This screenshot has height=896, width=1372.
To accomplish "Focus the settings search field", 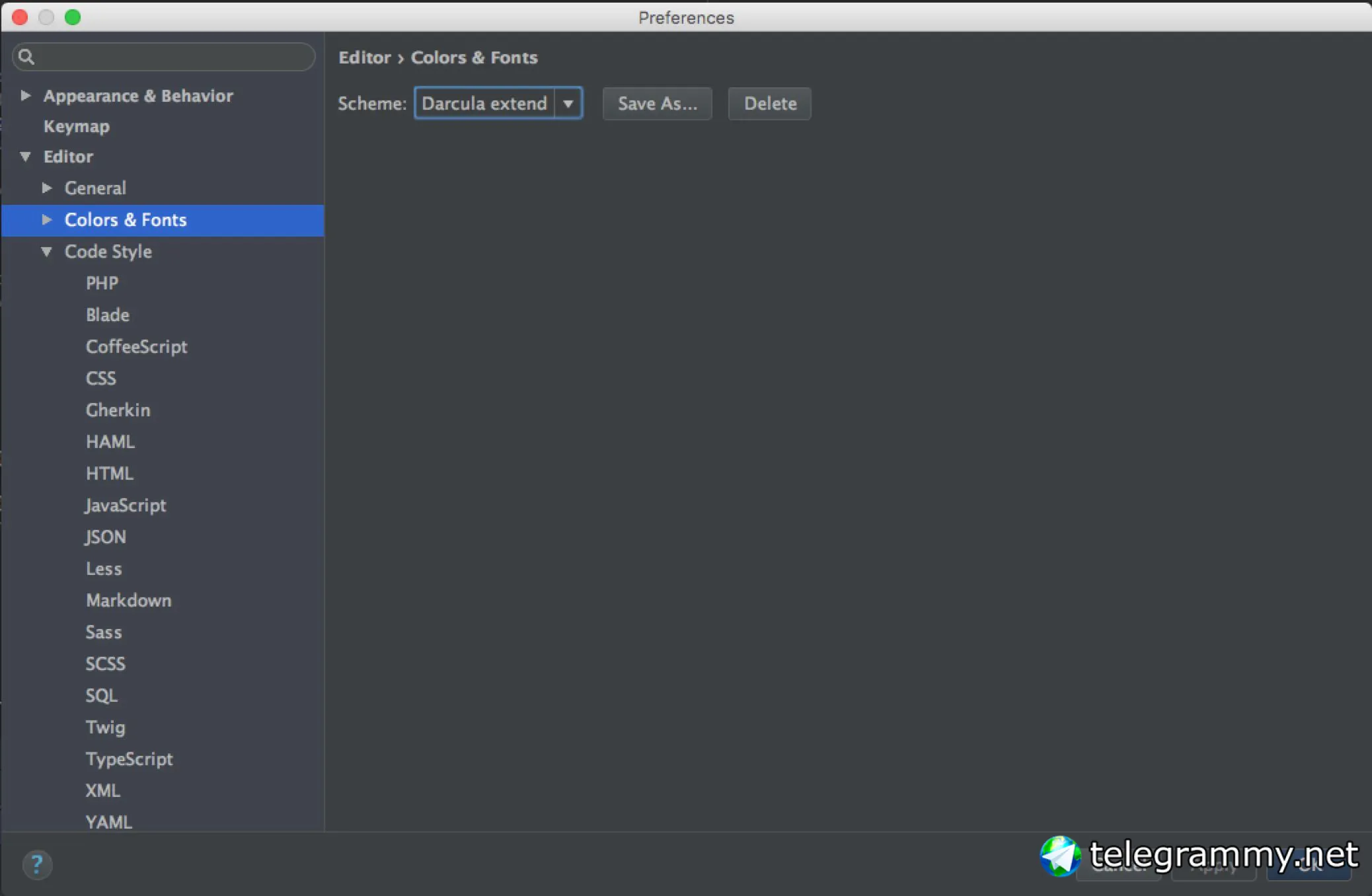I will click(172, 57).
